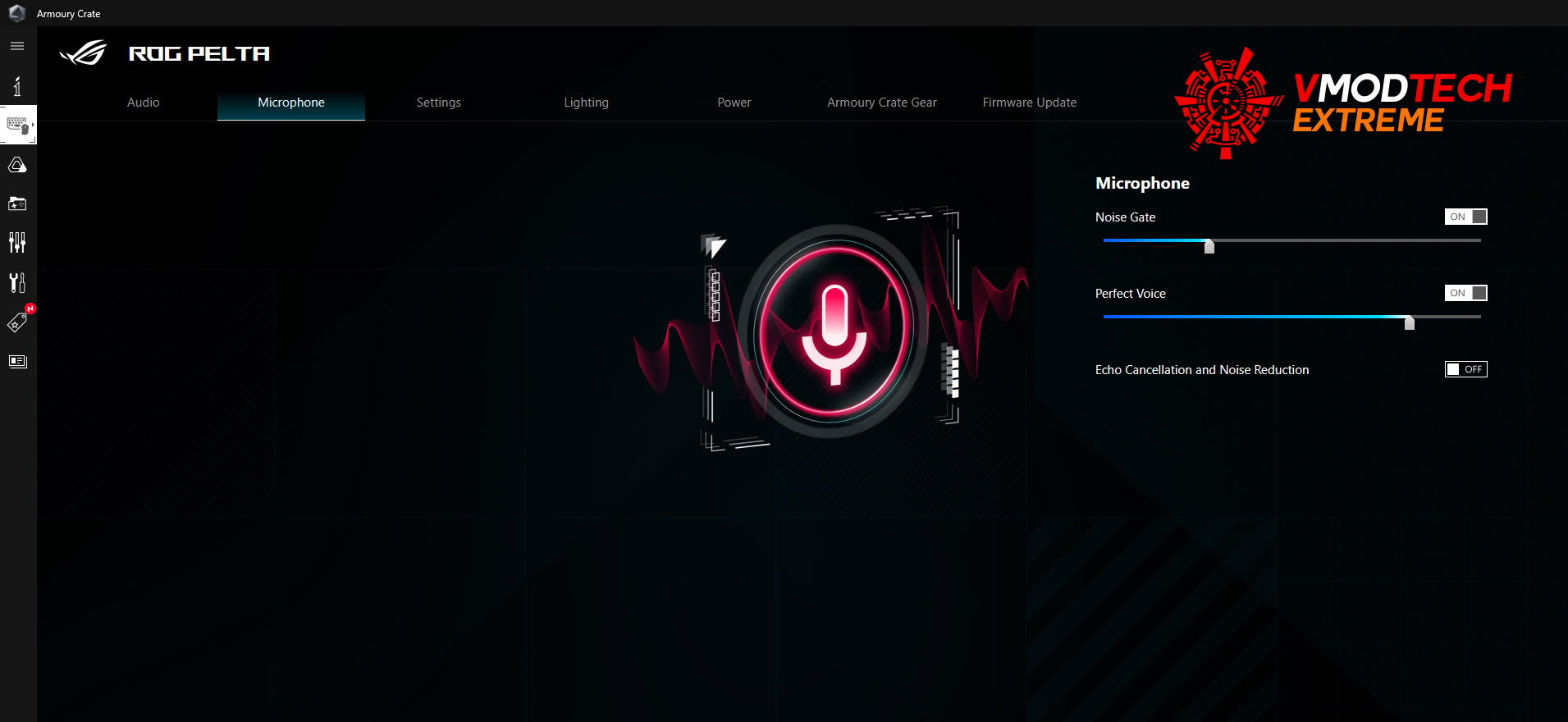
Task: Click the Armoury Crate window title text
Action: (x=68, y=14)
